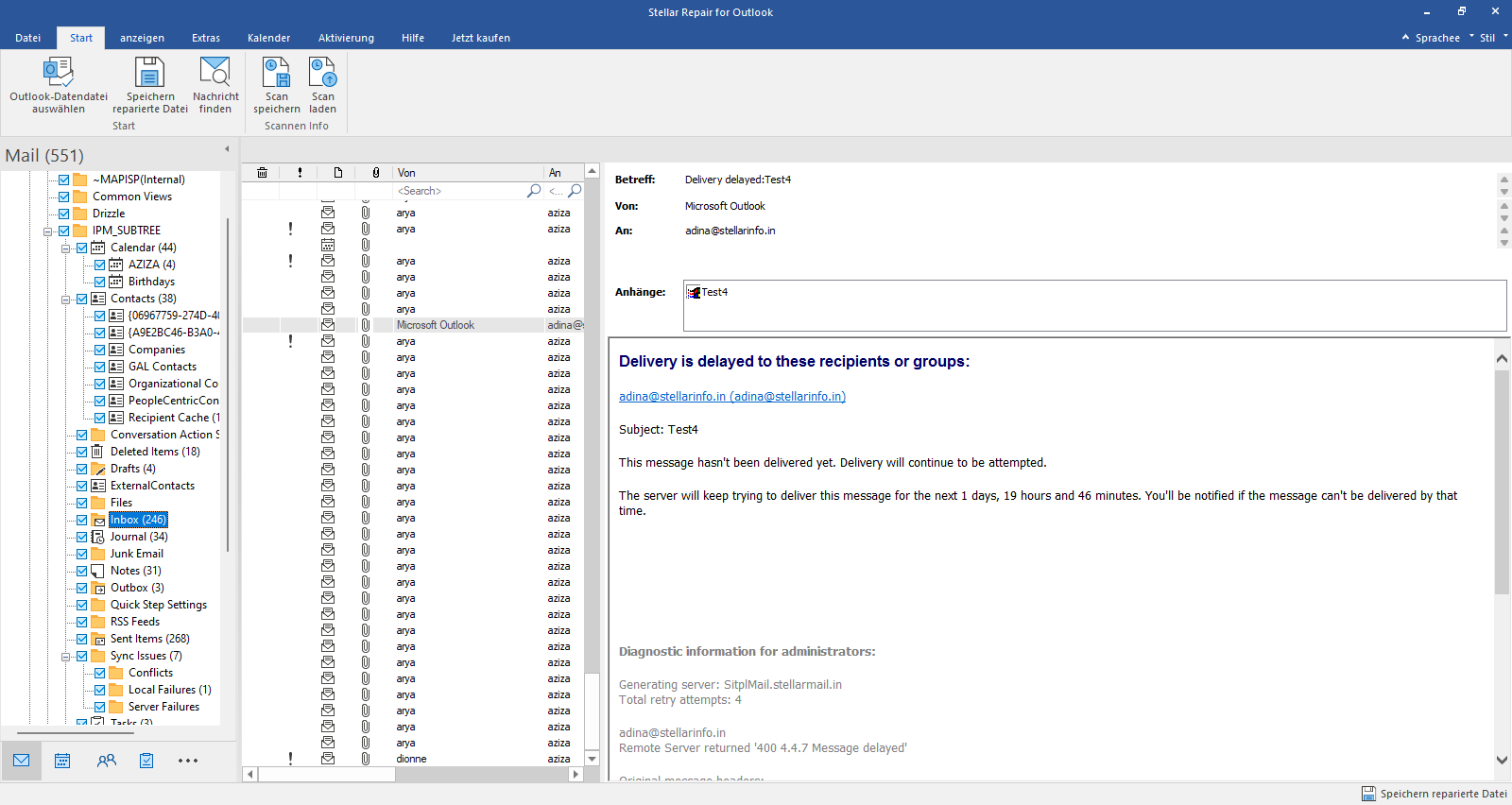Click Scan speichern icon
This screenshot has width=1512, height=805.
point(277,73)
